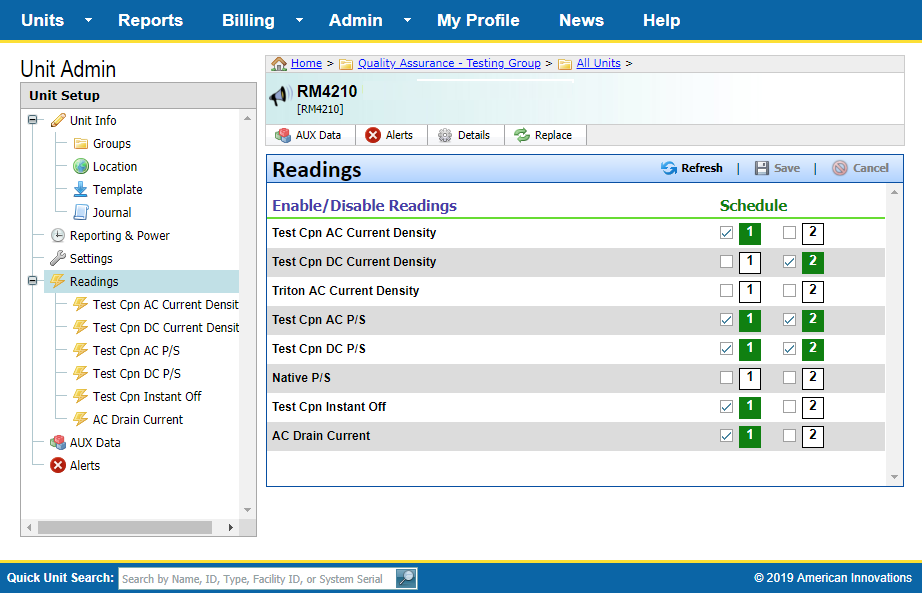The image size is (922, 593).
Task: Check Schedule 1 for Triton AC Current Density
Action: [x=726, y=291]
